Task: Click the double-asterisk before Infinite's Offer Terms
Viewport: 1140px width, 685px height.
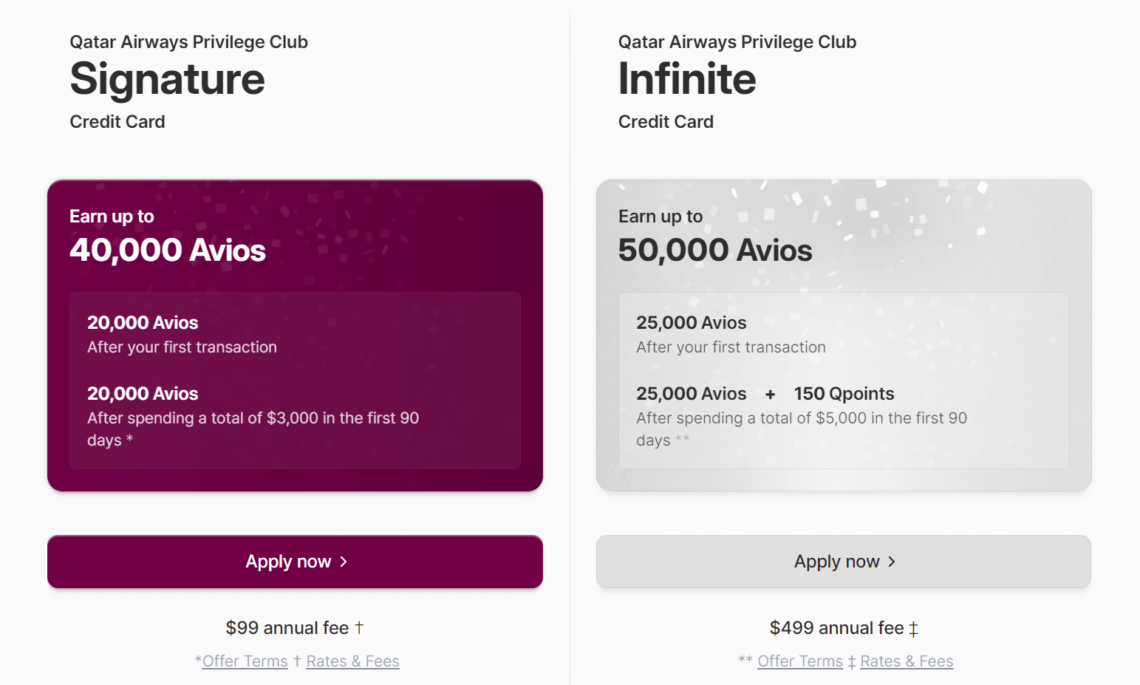Action: pos(745,661)
